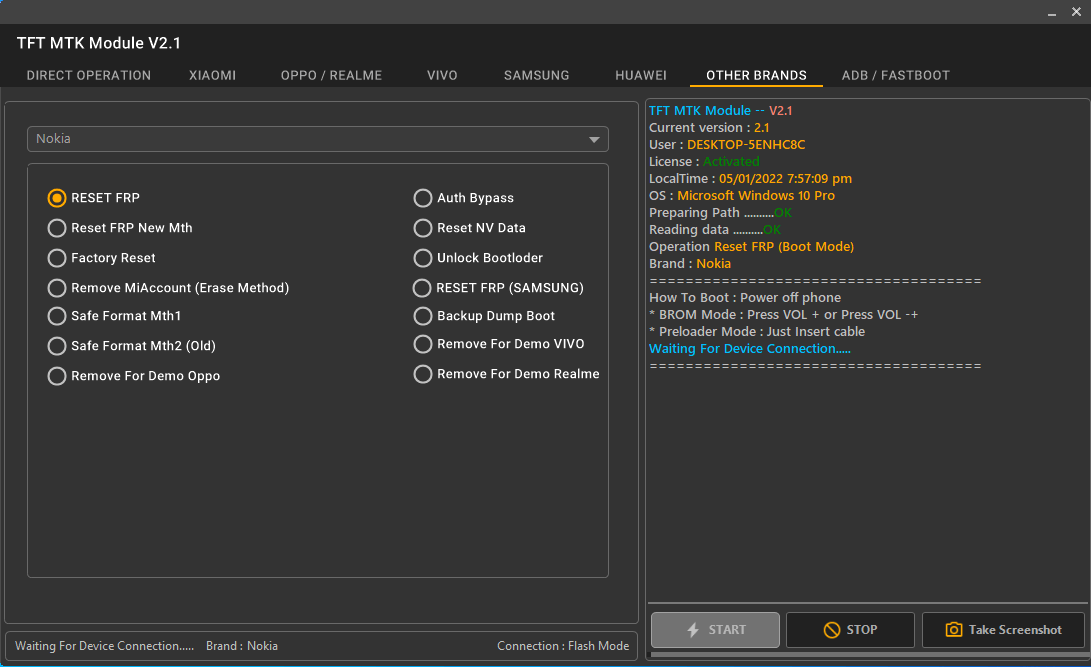The image size is (1091, 667).
Task: Select Backup Dump Boot
Action: click(x=422, y=316)
